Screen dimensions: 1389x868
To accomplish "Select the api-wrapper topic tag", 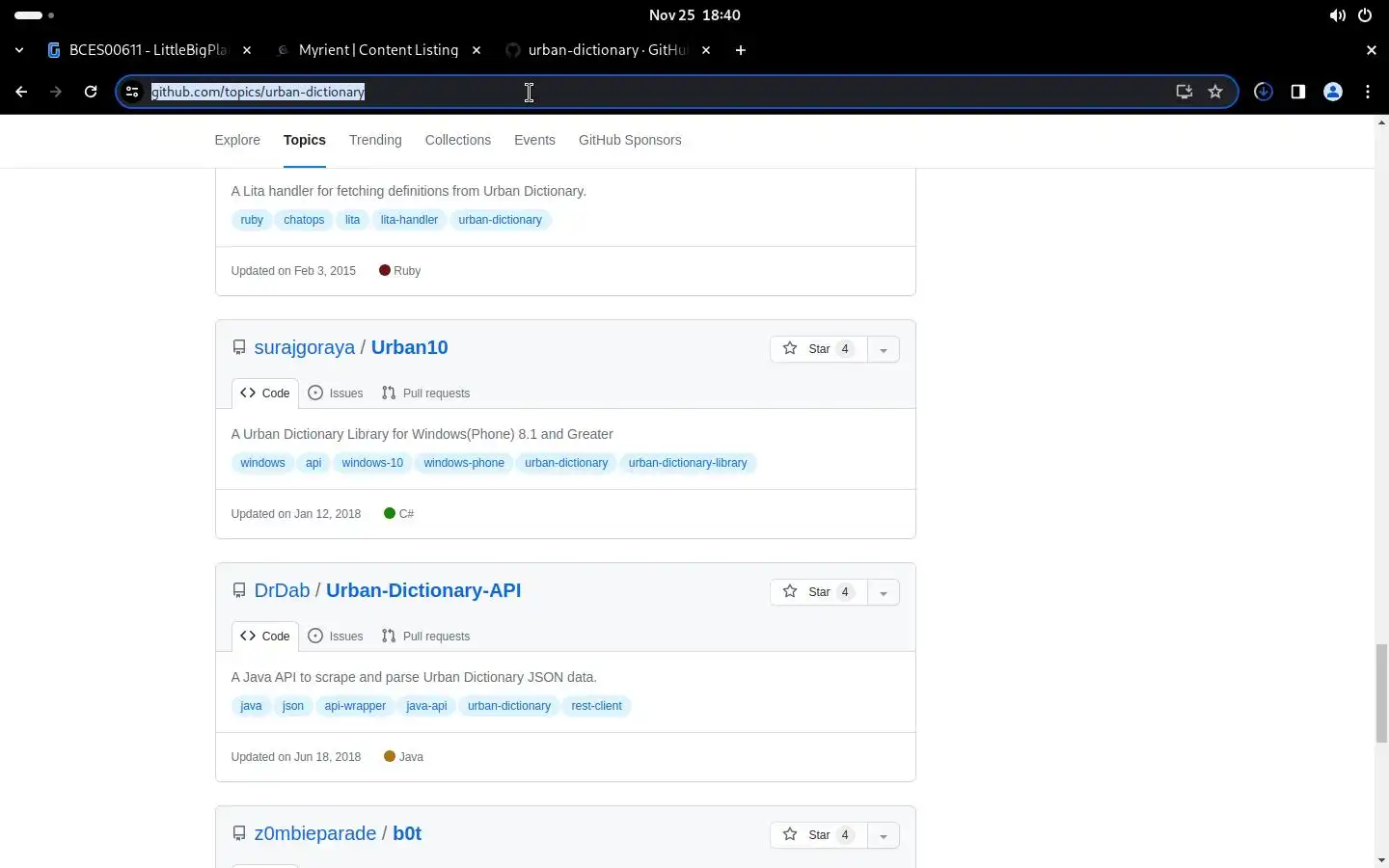I will coord(355,706).
